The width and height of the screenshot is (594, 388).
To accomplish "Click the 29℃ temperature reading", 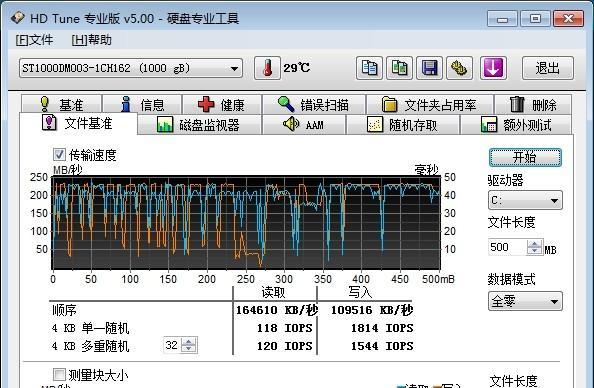I will click(297, 68).
